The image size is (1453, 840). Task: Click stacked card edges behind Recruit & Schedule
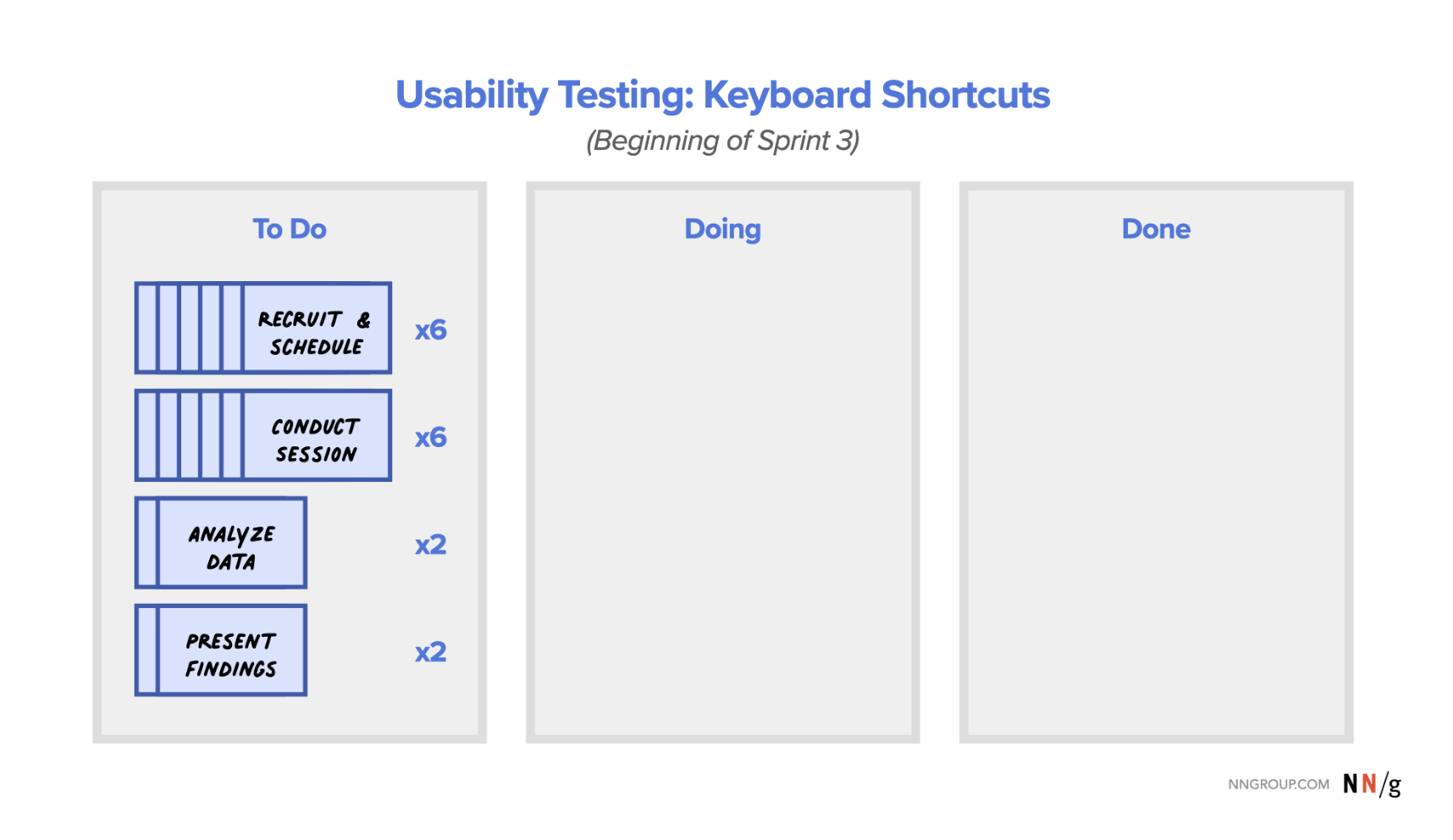190,329
